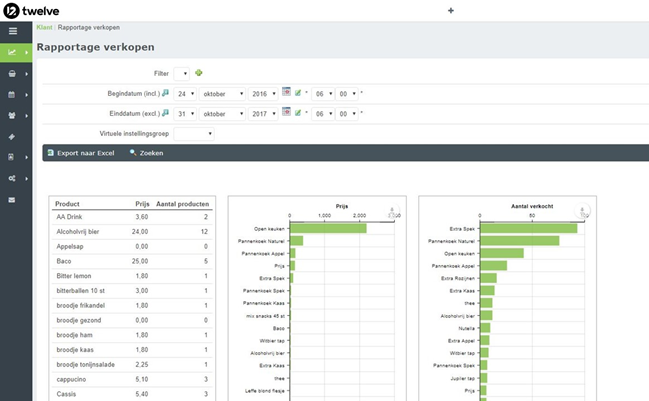
Task: Open the envelope mail sidebar icon
Action: 12,199
